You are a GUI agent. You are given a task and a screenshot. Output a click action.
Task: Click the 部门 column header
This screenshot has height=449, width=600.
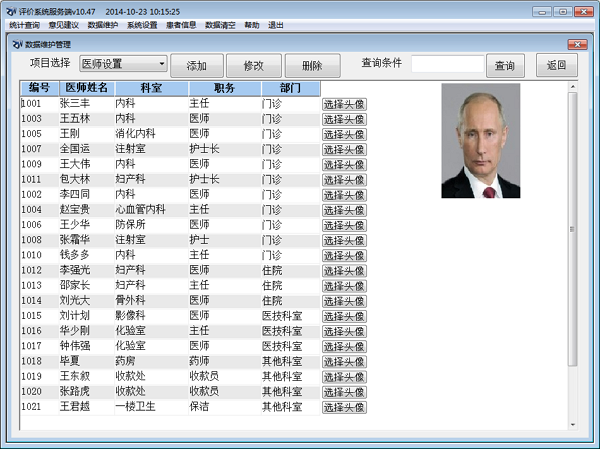pyautogui.click(x=290, y=88)
